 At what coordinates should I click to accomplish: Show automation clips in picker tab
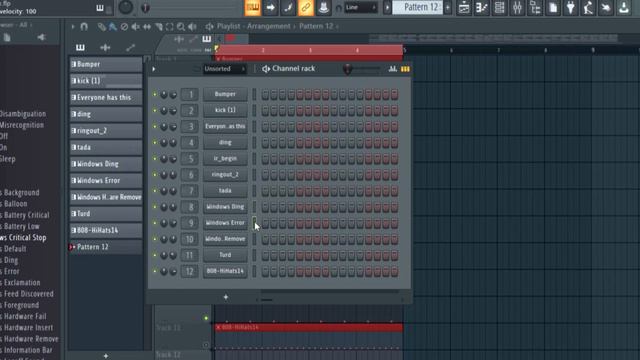(x=130, y=48)
